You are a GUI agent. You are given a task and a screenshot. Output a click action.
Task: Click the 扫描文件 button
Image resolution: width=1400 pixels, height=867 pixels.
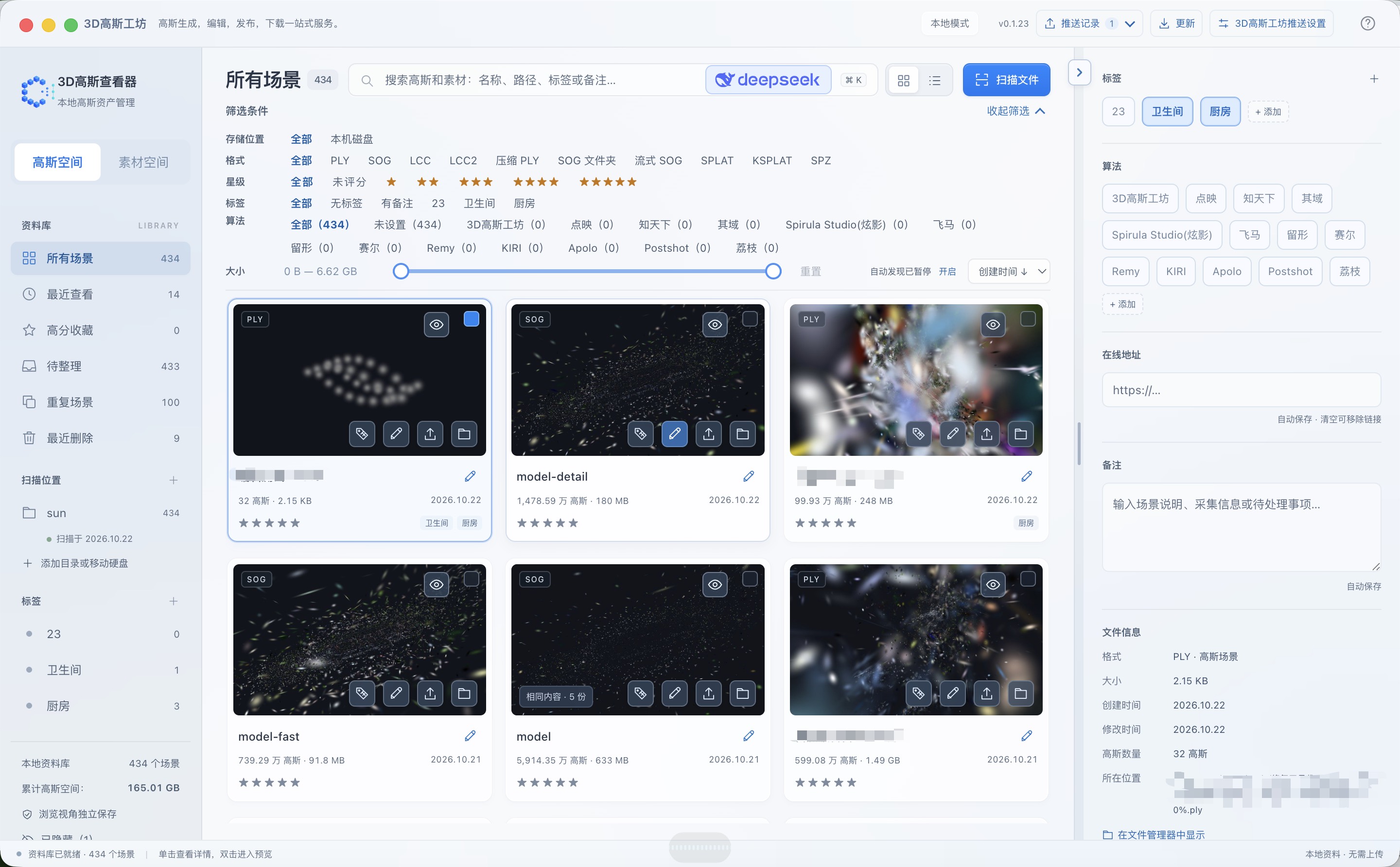click(x=1007, y=80)
